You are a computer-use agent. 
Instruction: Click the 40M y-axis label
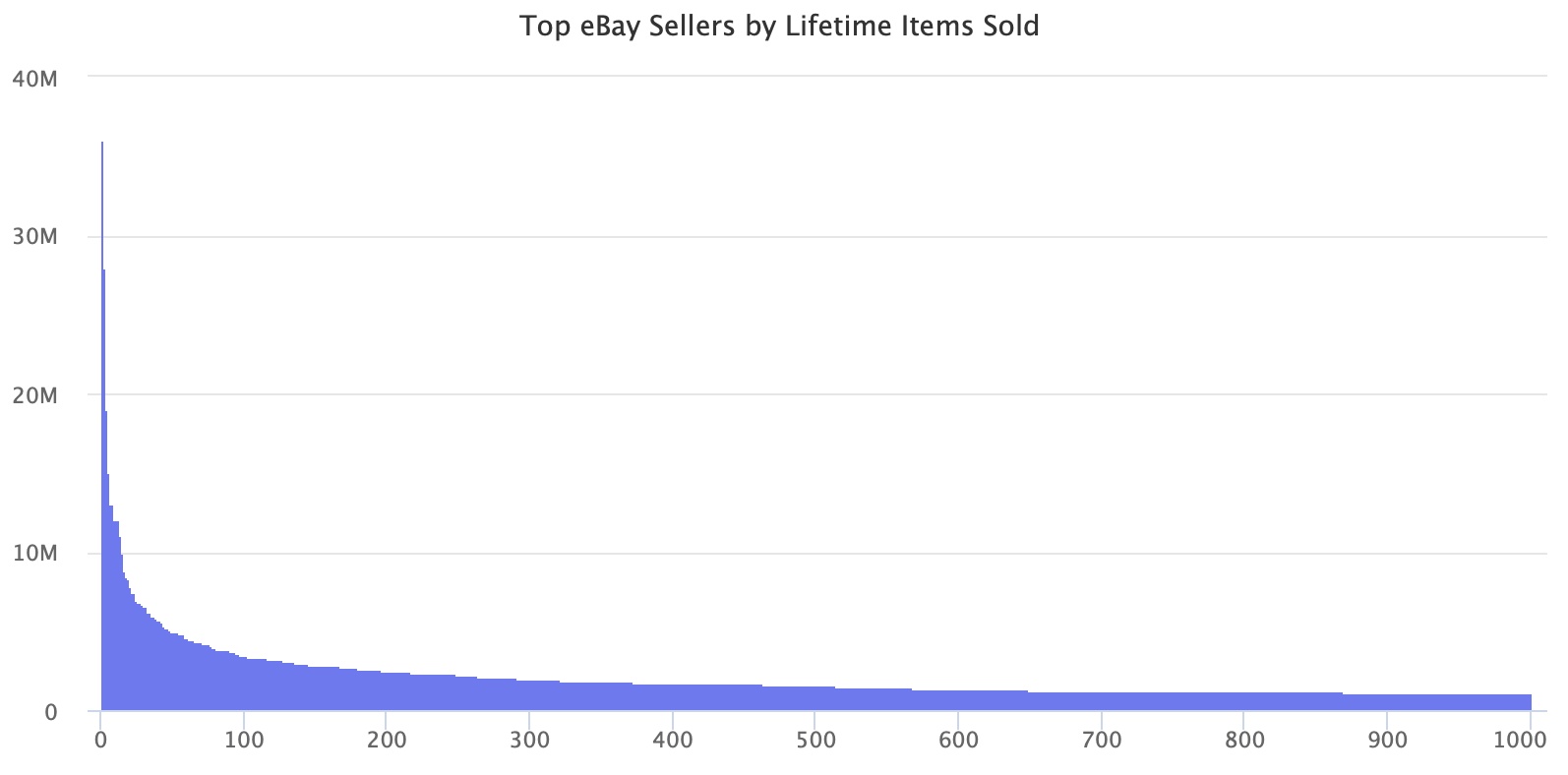click(35, 78)
